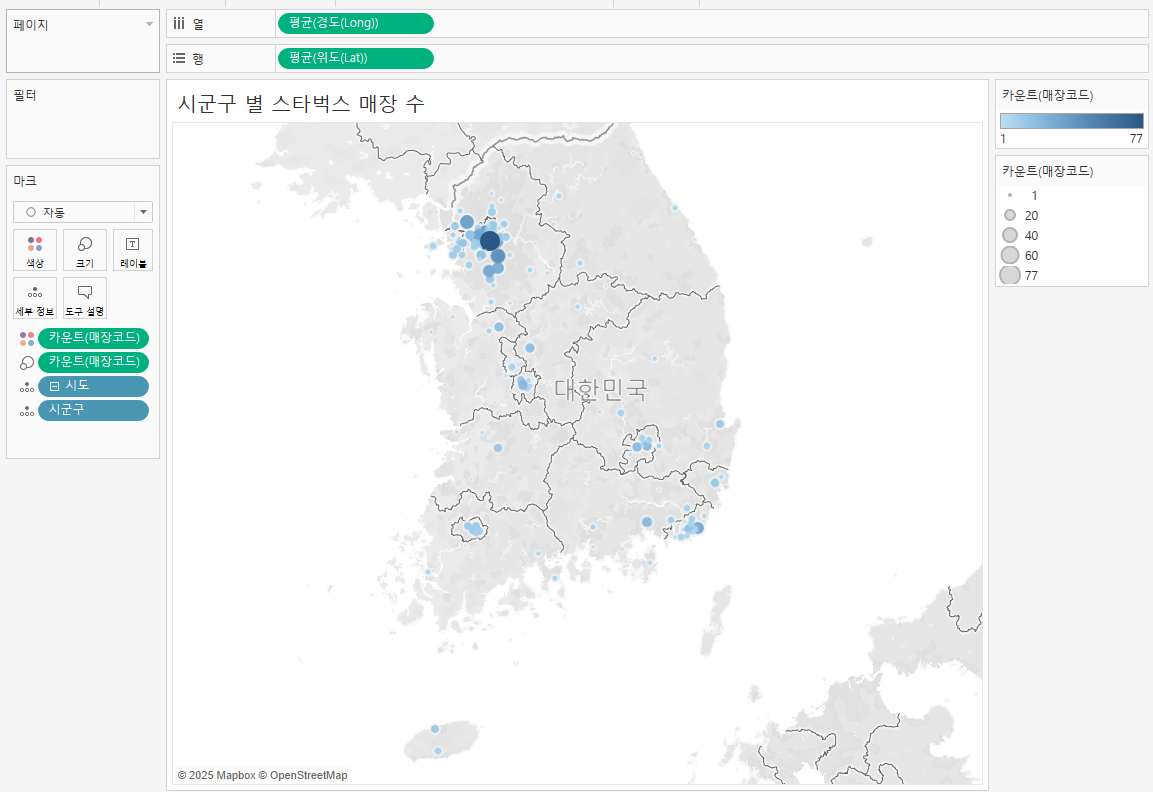Expand the 시도 hierarchy pill plus box
Image resolution: width=1153 pixels, height=792 pixels.
tap(54, 386)
